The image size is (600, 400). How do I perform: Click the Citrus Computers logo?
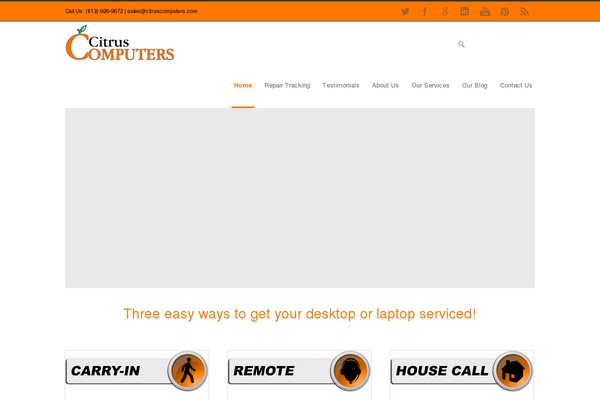(x=120, y=43)
